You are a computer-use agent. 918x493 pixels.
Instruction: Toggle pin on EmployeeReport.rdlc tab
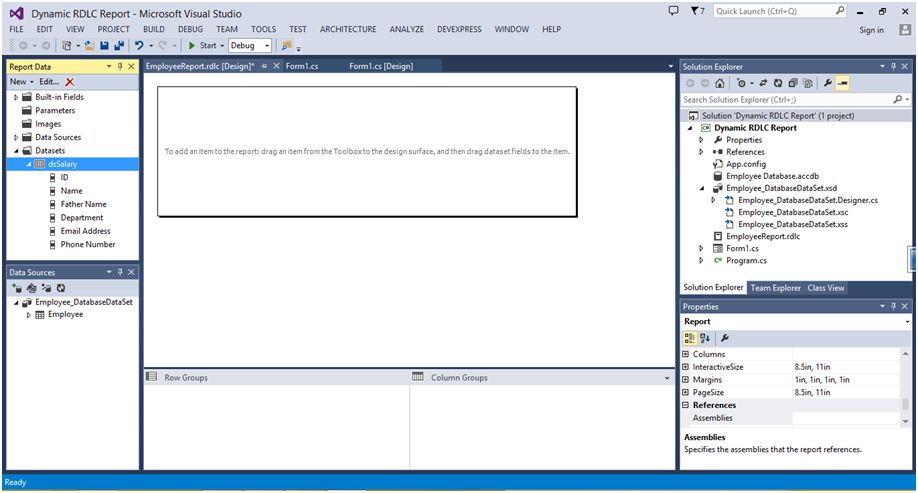[264, 66]
